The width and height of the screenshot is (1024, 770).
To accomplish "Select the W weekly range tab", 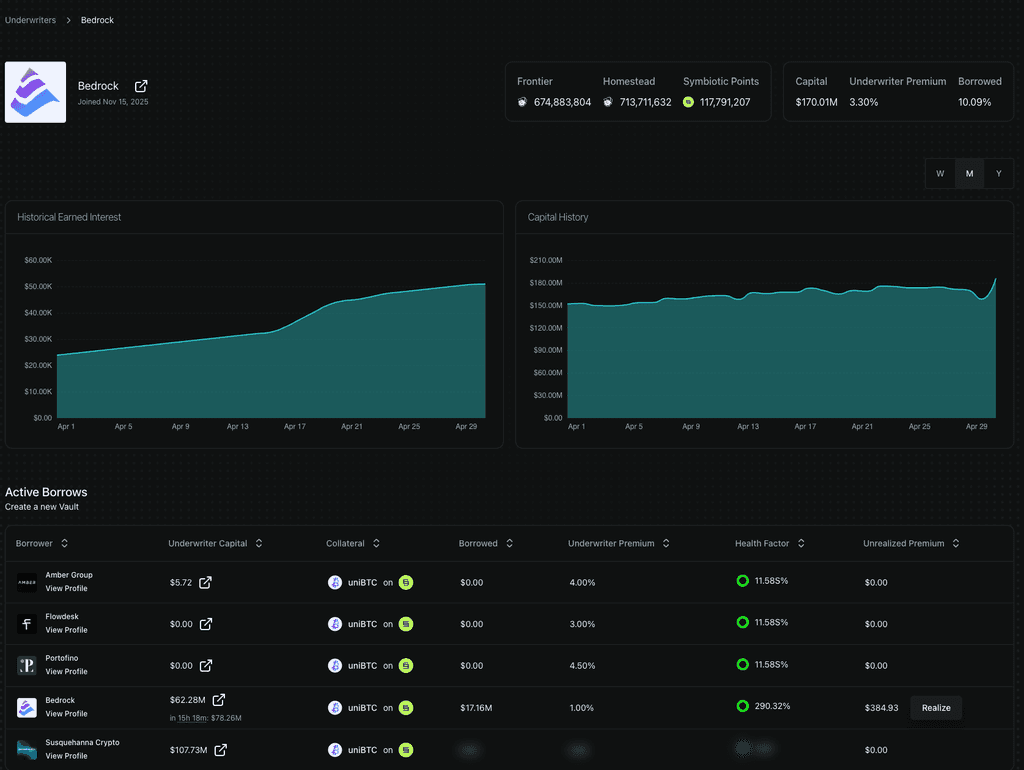I will point(940,174).
